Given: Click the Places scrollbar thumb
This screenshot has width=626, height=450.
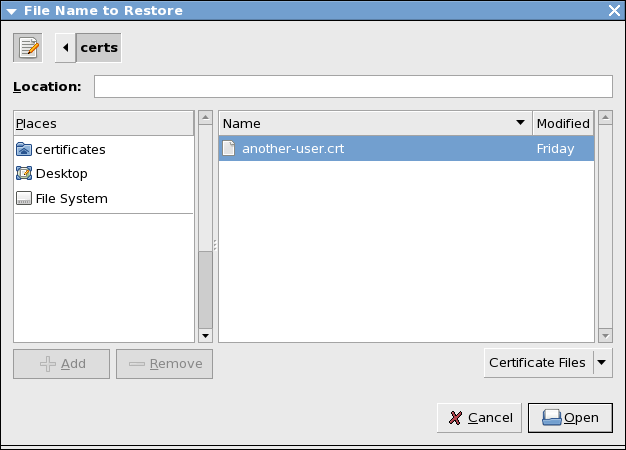Looking at the screenshot, I should 206,290.
